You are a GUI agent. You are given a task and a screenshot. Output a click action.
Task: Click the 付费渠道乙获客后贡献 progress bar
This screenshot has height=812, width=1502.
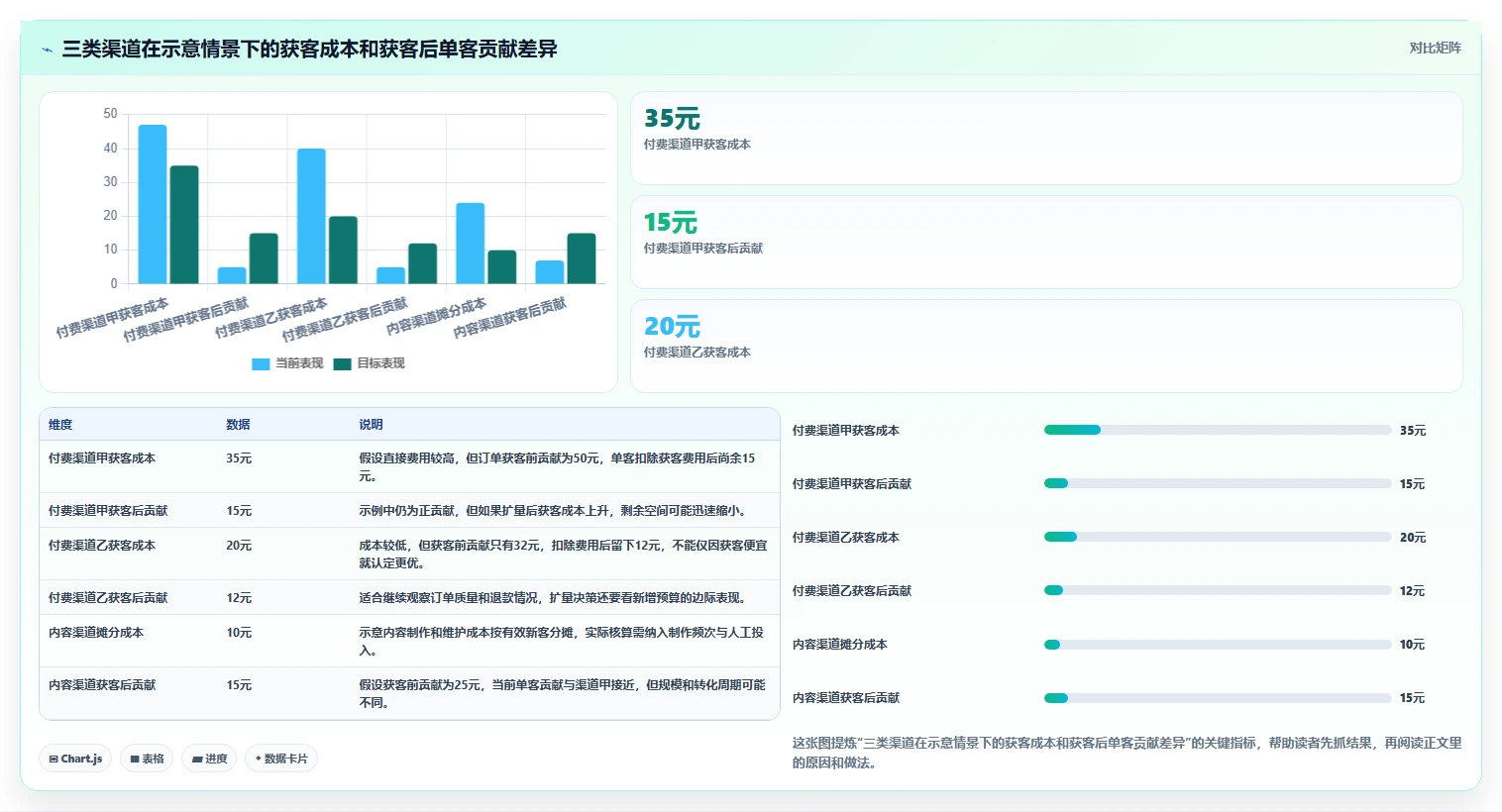[x=1218, y=590]
